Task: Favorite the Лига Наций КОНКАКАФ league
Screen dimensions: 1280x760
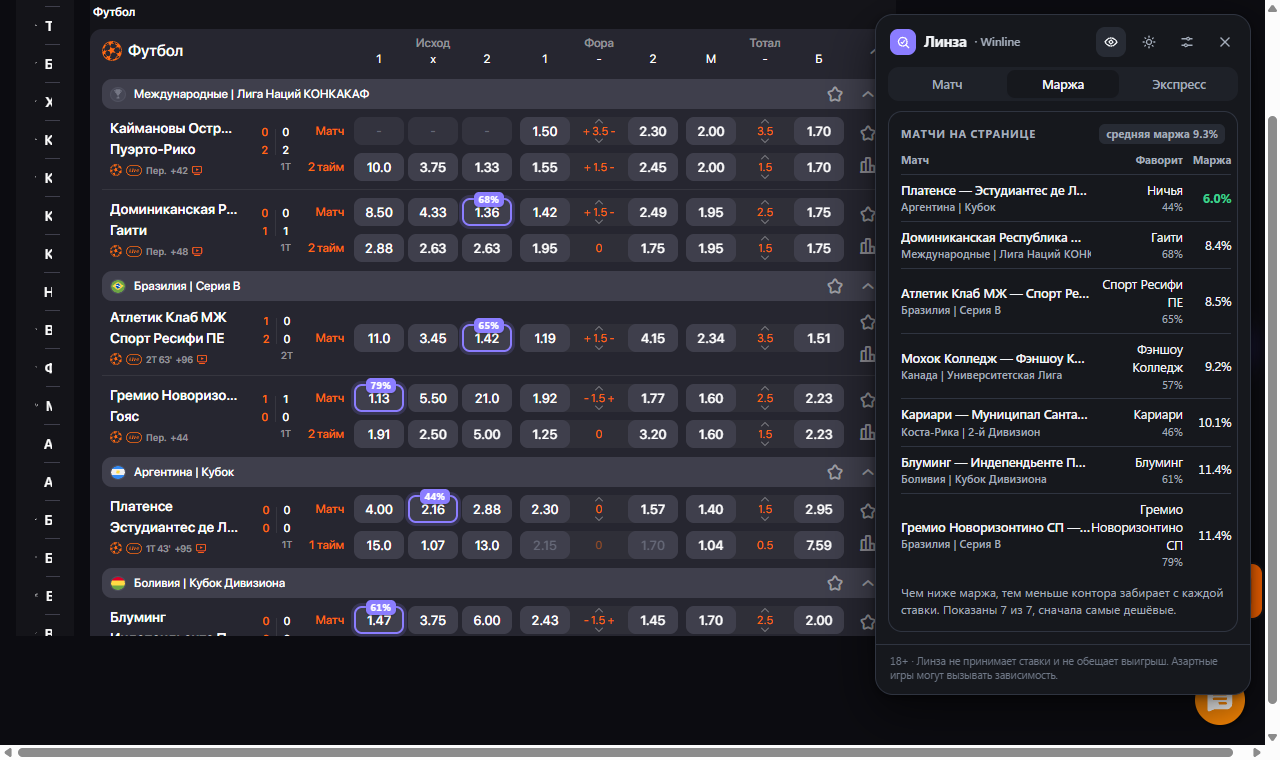Action: click(835, 94)
